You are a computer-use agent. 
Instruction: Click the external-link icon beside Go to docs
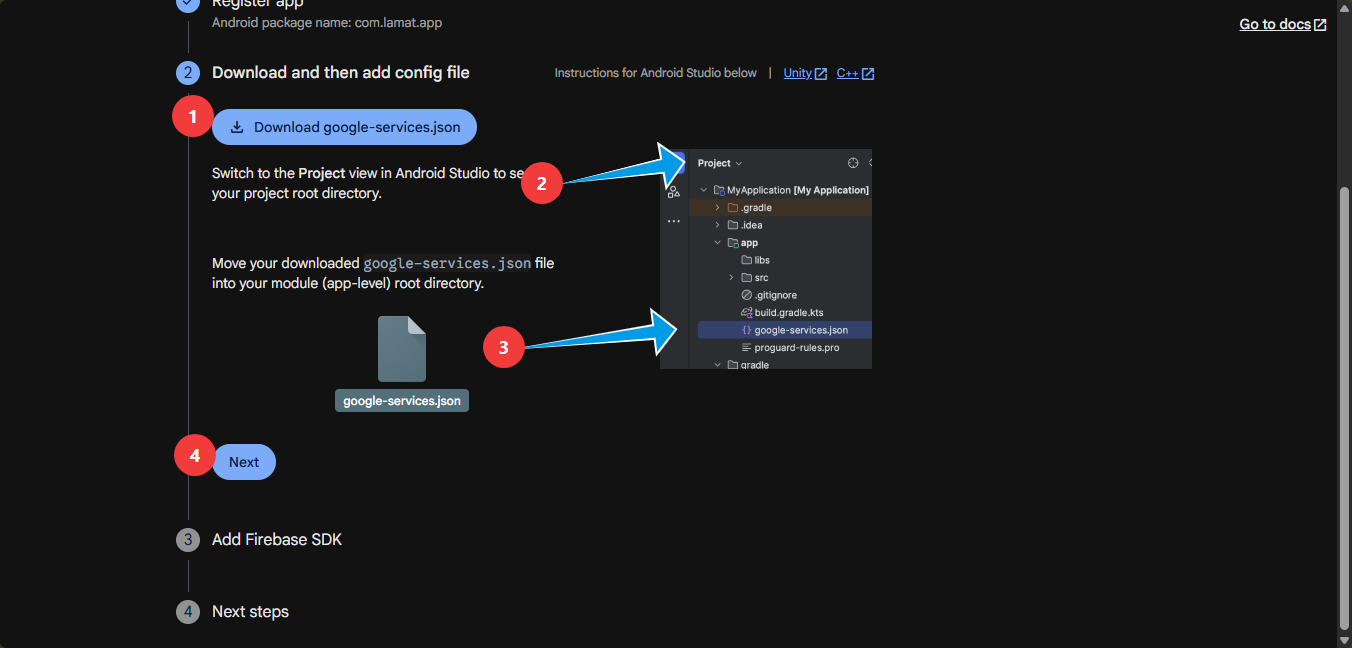pyautogui.click(x=1320, y=25)
